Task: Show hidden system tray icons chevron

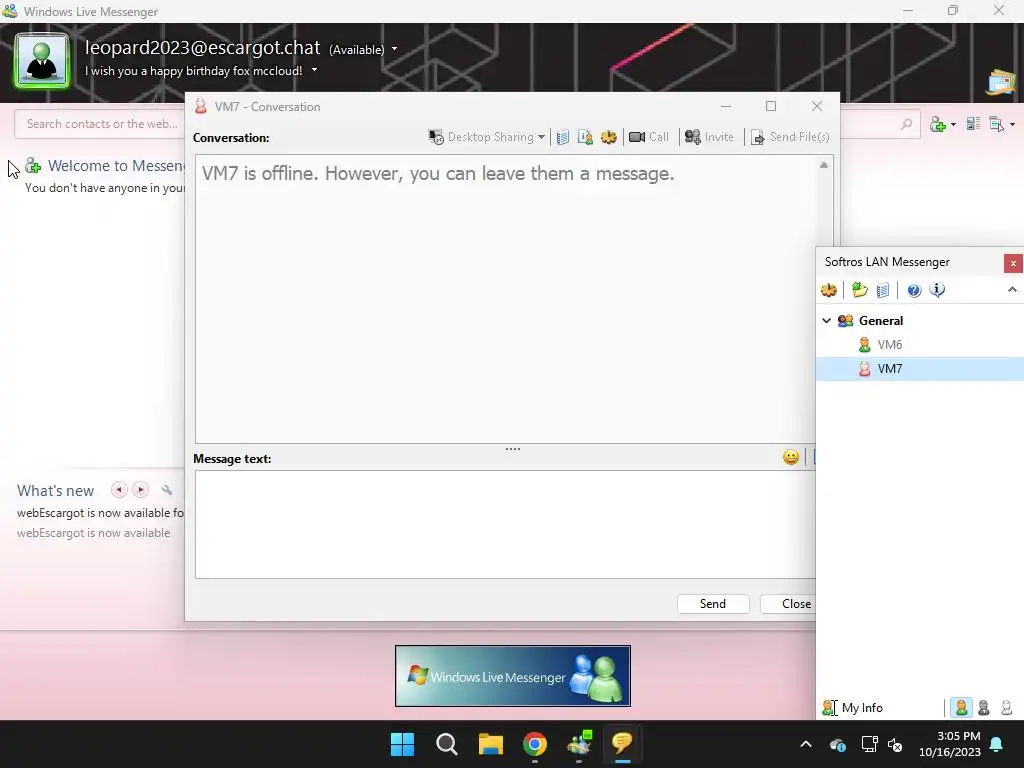Action: pos(806,744)
